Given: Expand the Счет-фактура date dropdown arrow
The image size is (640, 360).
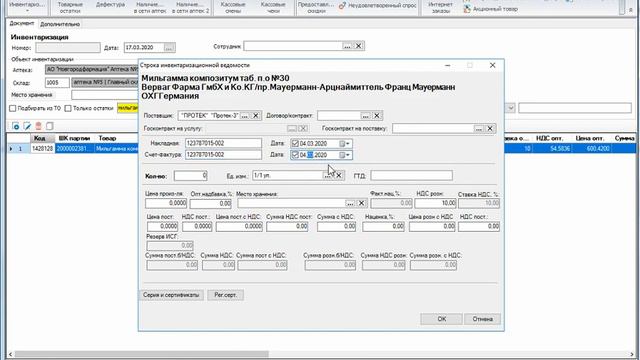Looking at the screenshot, I should 348,155.
